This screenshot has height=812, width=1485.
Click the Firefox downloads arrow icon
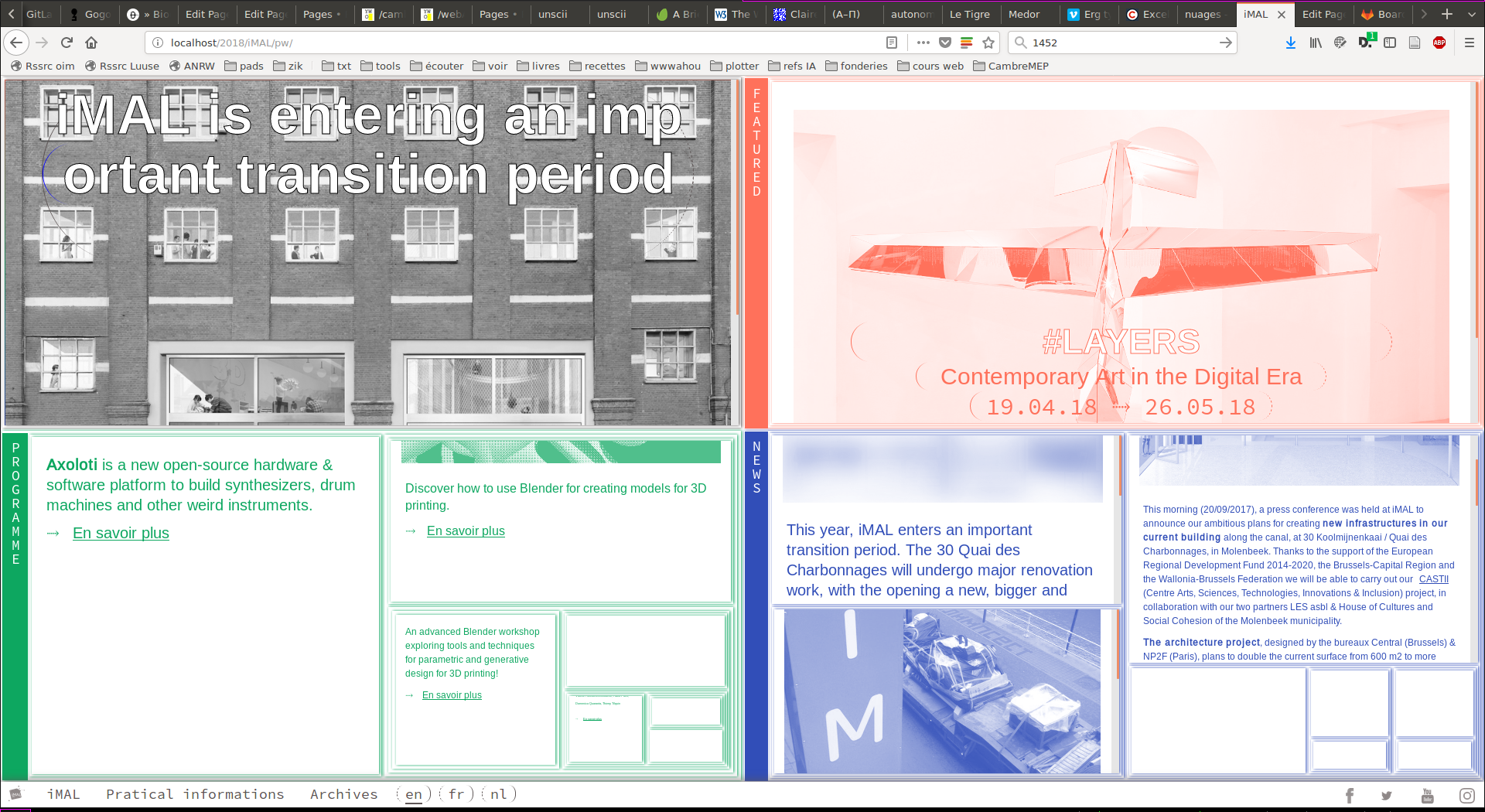(x=1291, y=43)
